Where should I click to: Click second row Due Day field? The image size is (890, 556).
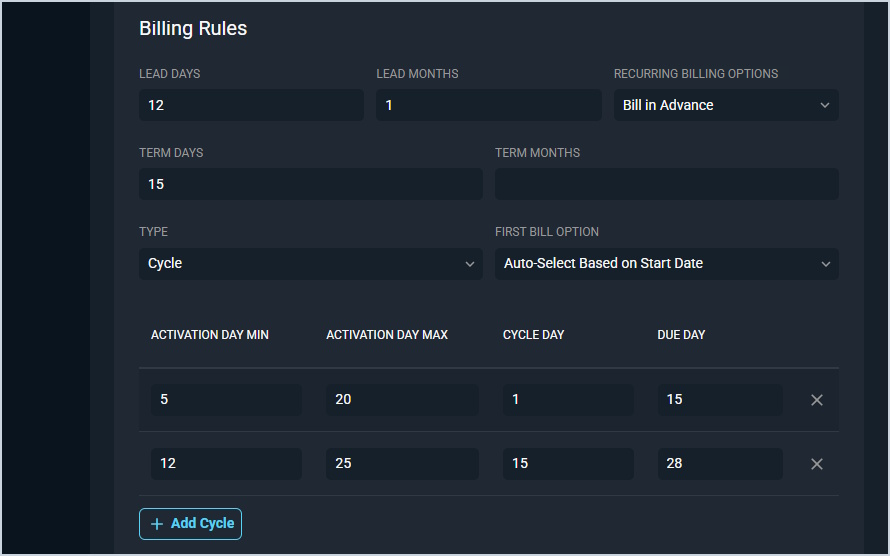[720, 464]
